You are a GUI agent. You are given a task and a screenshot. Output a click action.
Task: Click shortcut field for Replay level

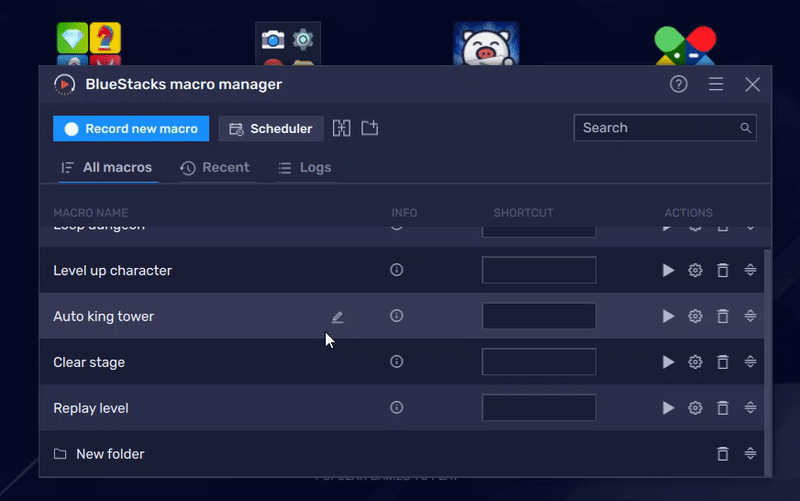539,408
